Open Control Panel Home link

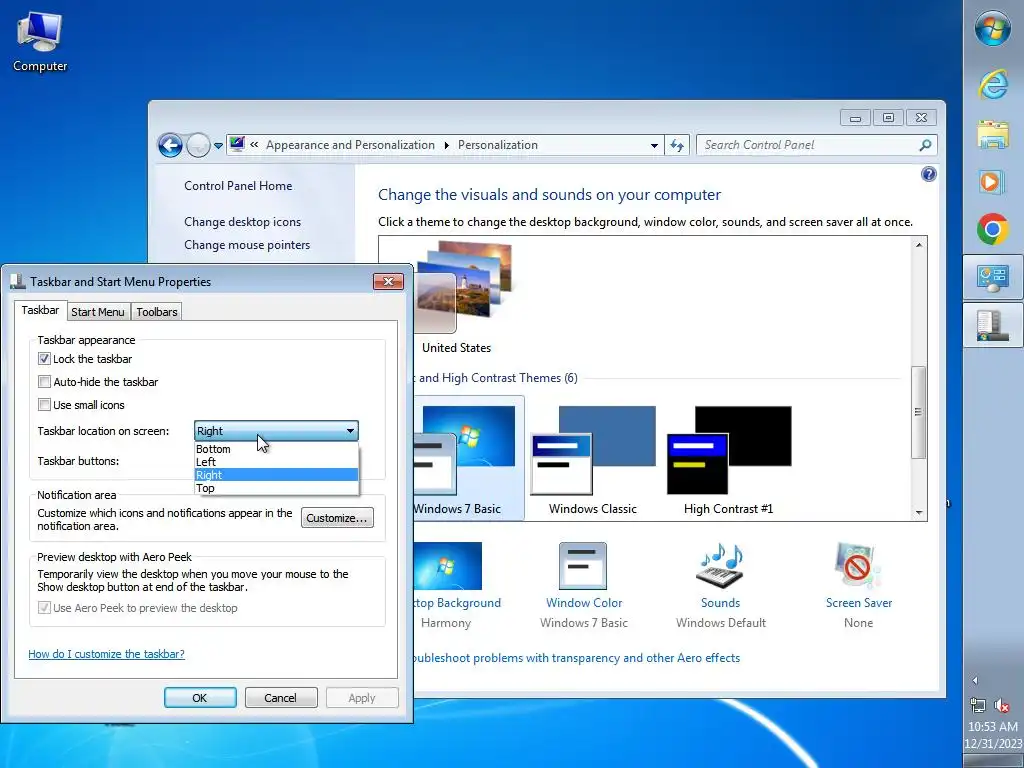point(238,186)
